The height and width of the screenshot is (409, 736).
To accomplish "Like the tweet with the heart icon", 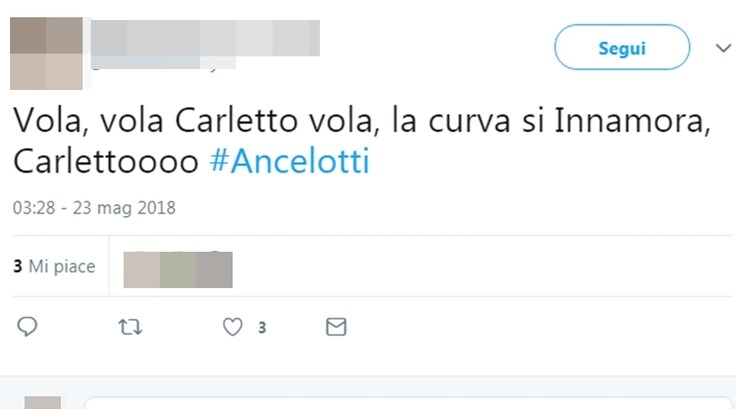I will [x=233, y=327].
